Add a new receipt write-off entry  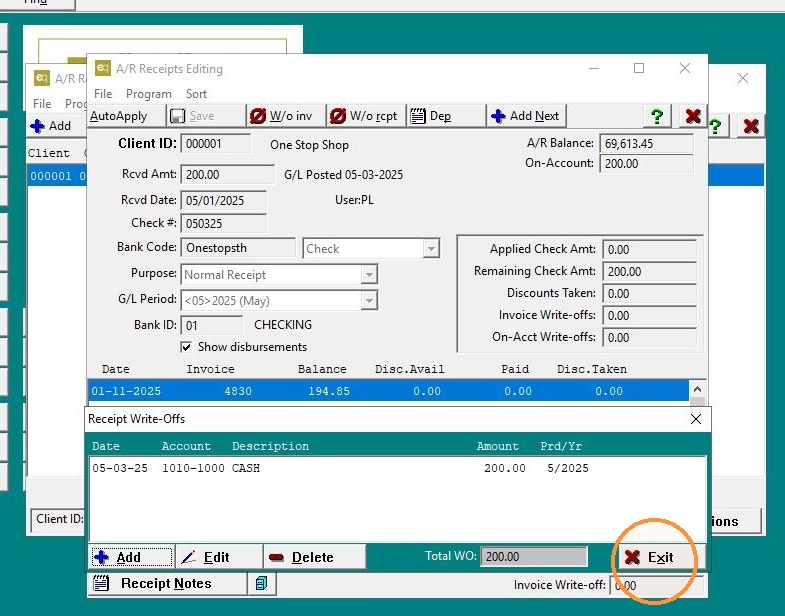pos(131,557)
